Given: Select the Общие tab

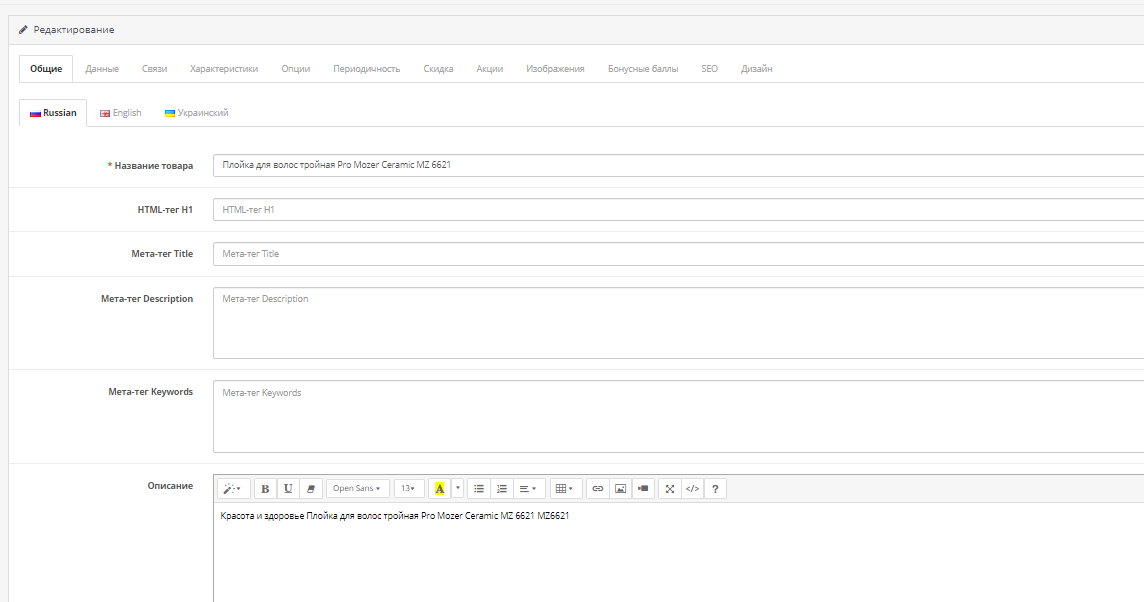Looking at the screenshot, I should pyautogui.click(x=46, y=69).
